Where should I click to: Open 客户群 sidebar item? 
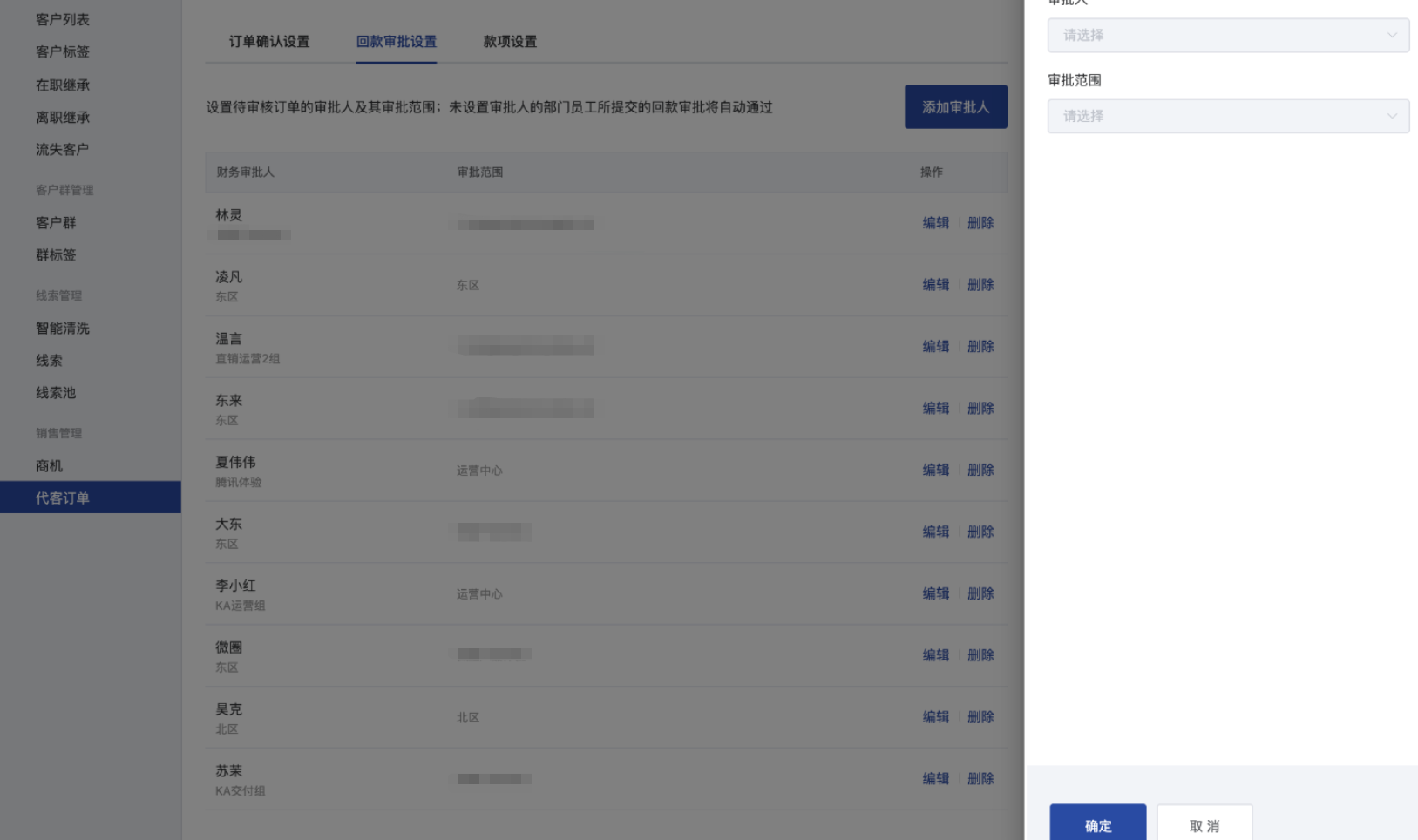(56, 222)
